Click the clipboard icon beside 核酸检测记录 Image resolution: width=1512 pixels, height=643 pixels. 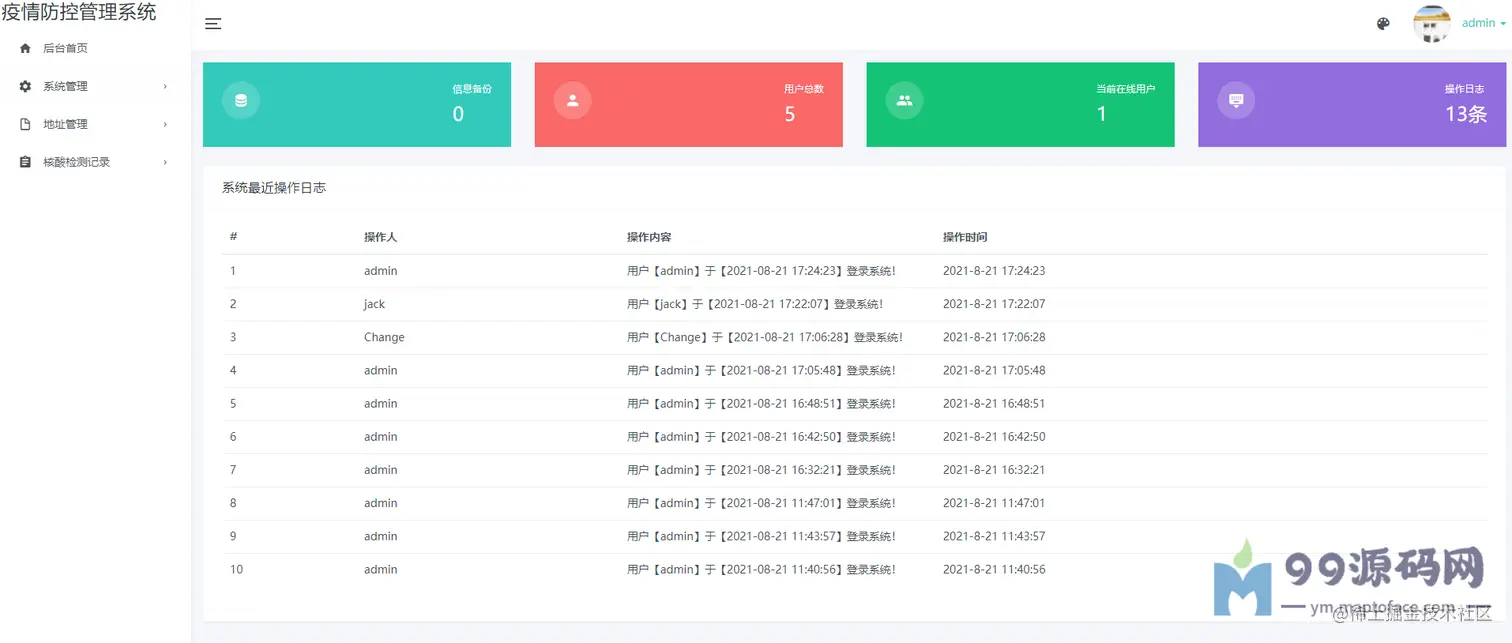25,162
